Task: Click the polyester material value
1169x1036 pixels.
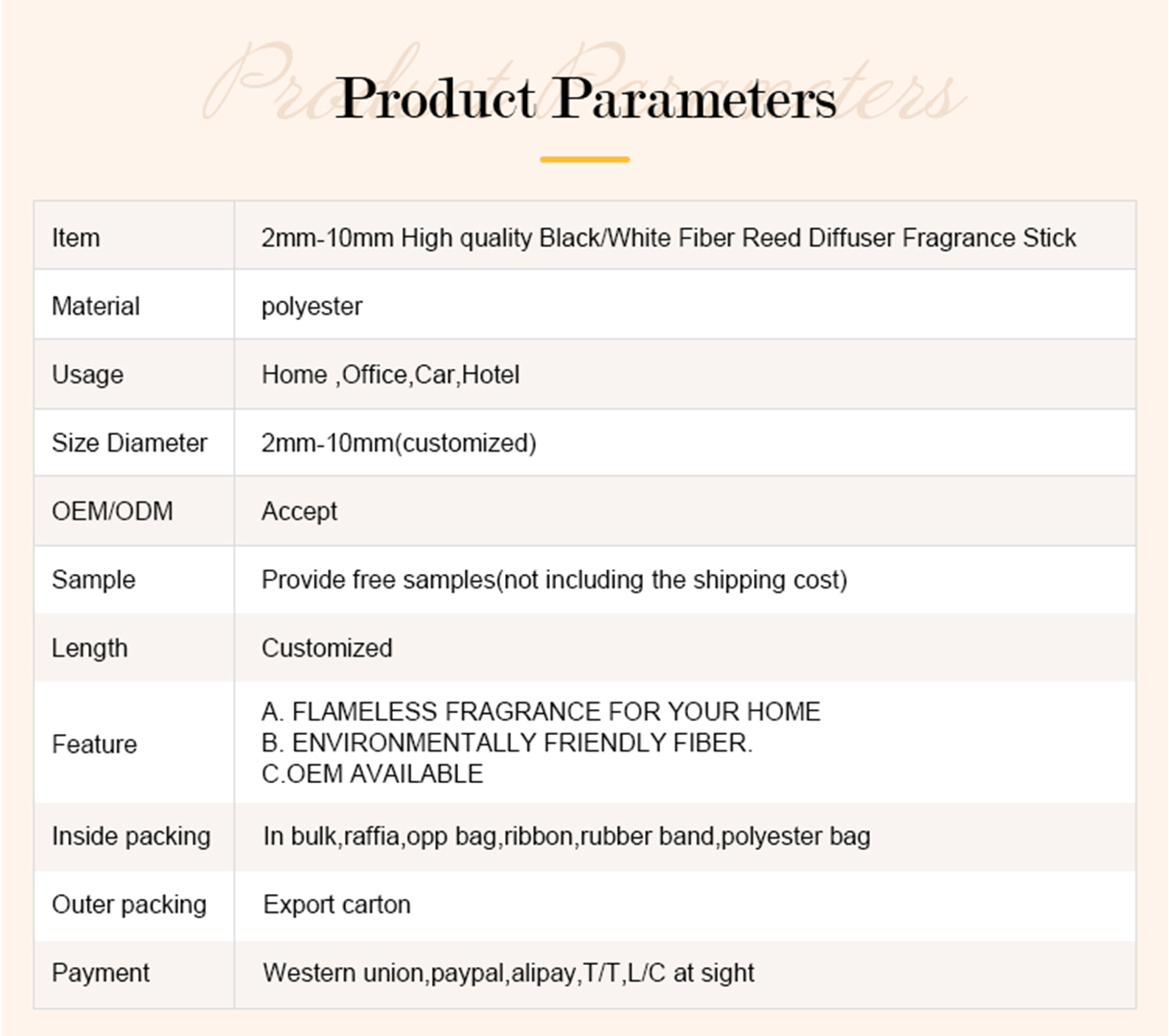Action: 311,307
